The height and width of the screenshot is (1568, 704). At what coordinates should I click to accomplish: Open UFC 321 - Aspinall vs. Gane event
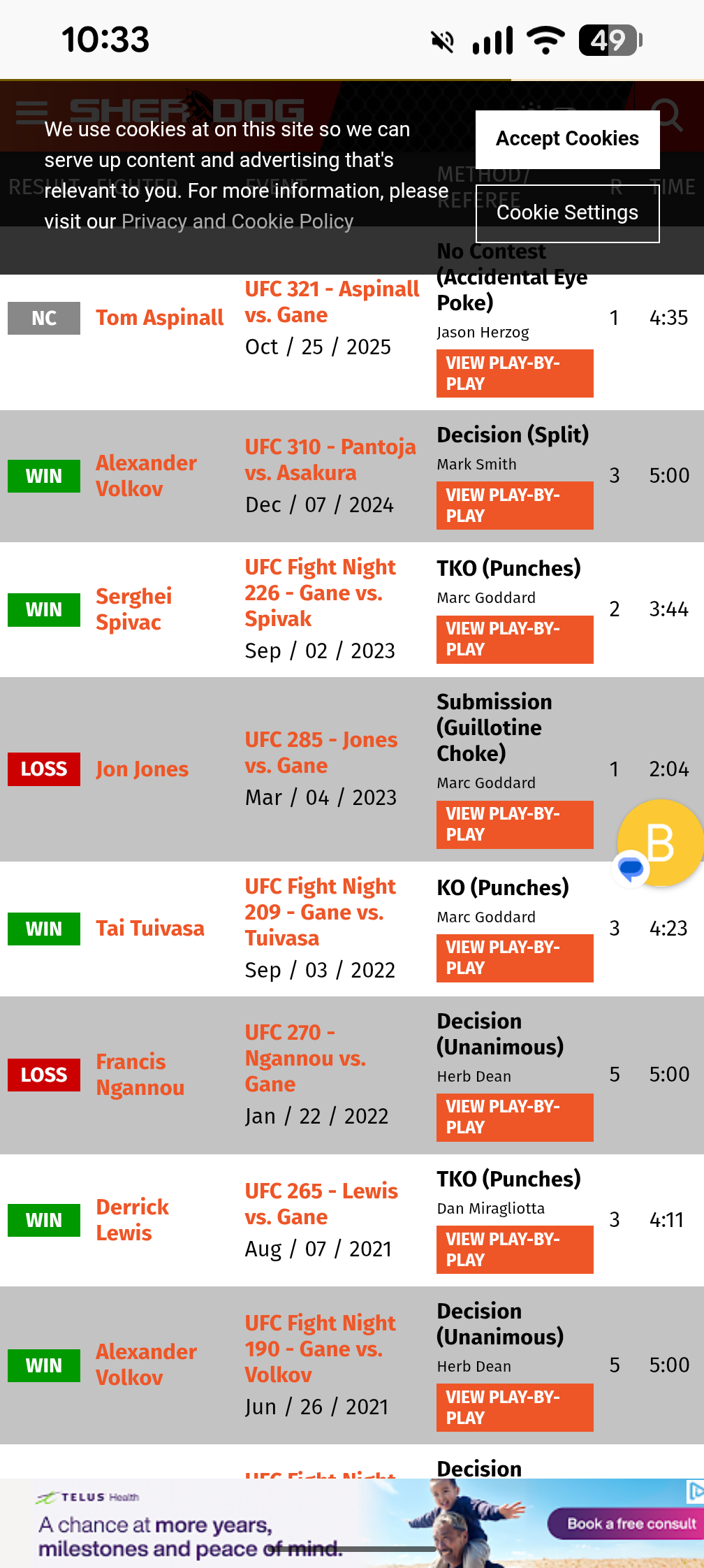point(331,302)
